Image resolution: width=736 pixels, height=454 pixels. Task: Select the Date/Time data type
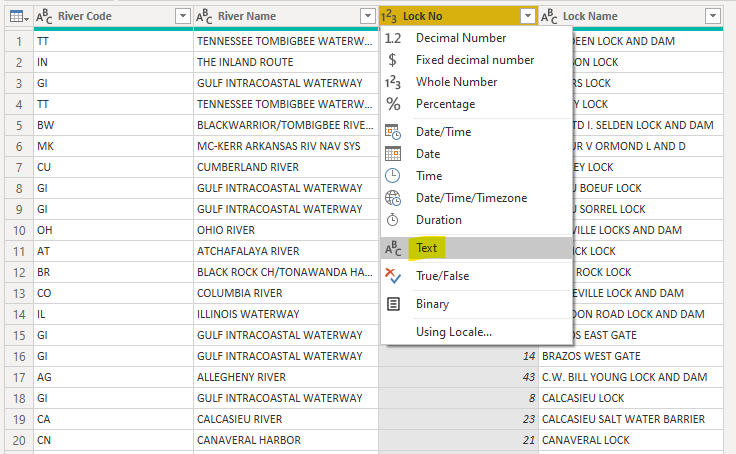[443, 132]
